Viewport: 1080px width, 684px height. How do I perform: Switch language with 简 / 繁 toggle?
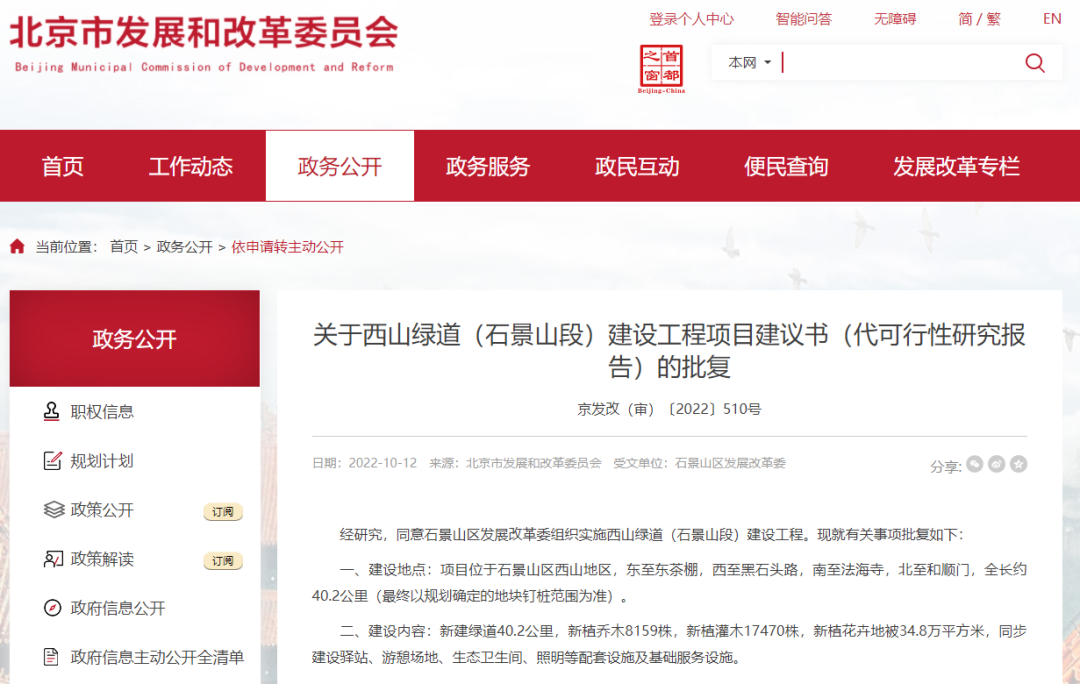coord(979,19)
